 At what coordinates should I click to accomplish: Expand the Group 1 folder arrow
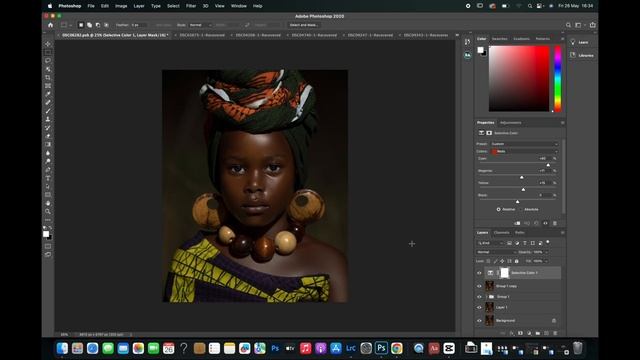coord(487,297)
